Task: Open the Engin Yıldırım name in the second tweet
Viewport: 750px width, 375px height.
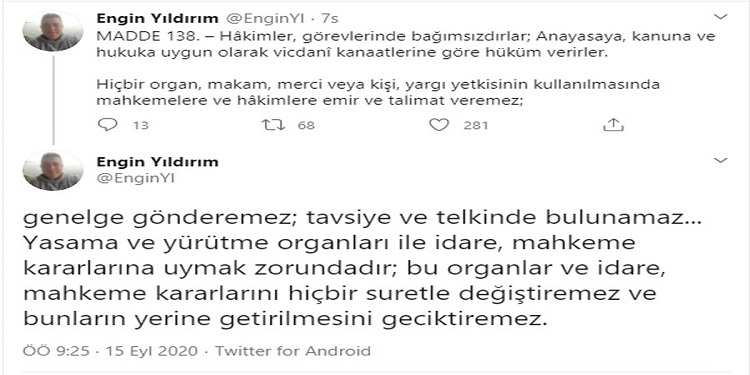Action: tap(157, 162)
